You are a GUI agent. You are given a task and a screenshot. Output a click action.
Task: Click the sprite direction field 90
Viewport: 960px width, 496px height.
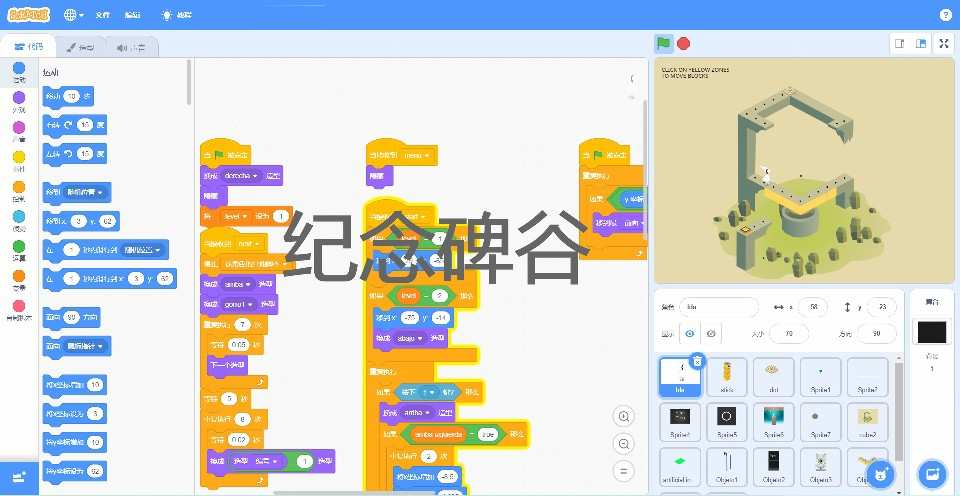877,334
